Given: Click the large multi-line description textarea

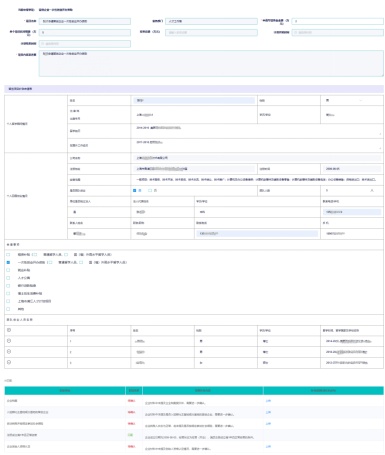Looking at the screenshot, I should [211, 63].
